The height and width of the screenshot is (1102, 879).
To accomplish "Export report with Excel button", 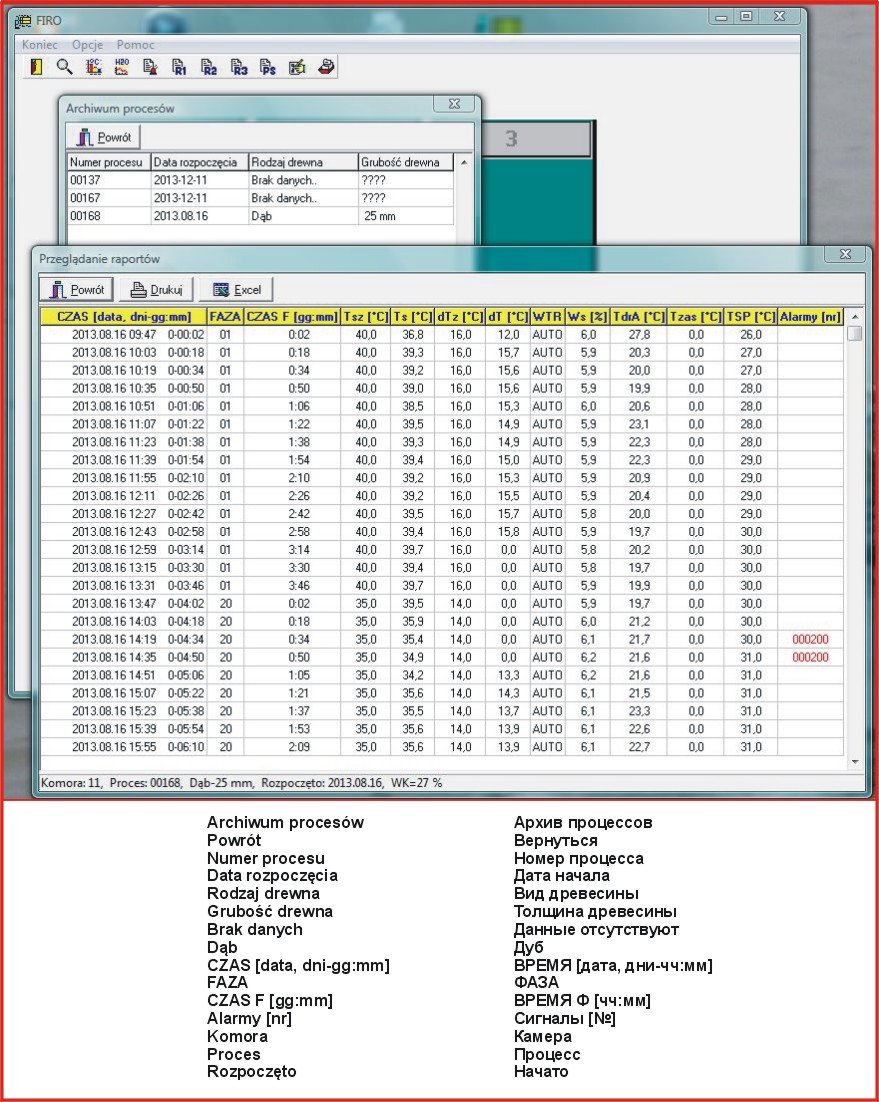I will pyautogui.click(x=236, y=290).
